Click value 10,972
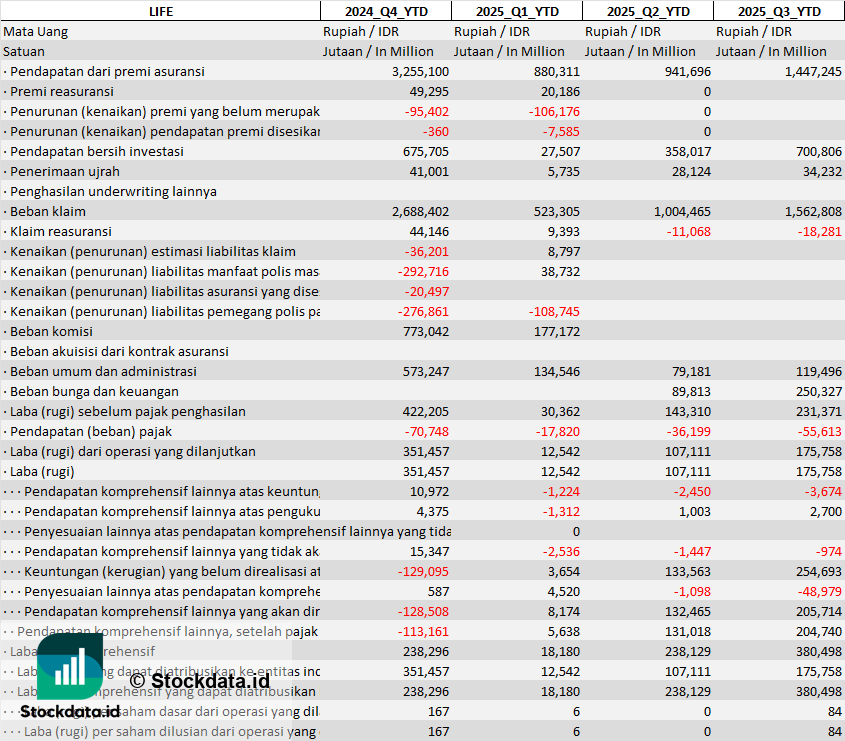The width and height of the screenshot is (845, 741). [x=429, y=491]
